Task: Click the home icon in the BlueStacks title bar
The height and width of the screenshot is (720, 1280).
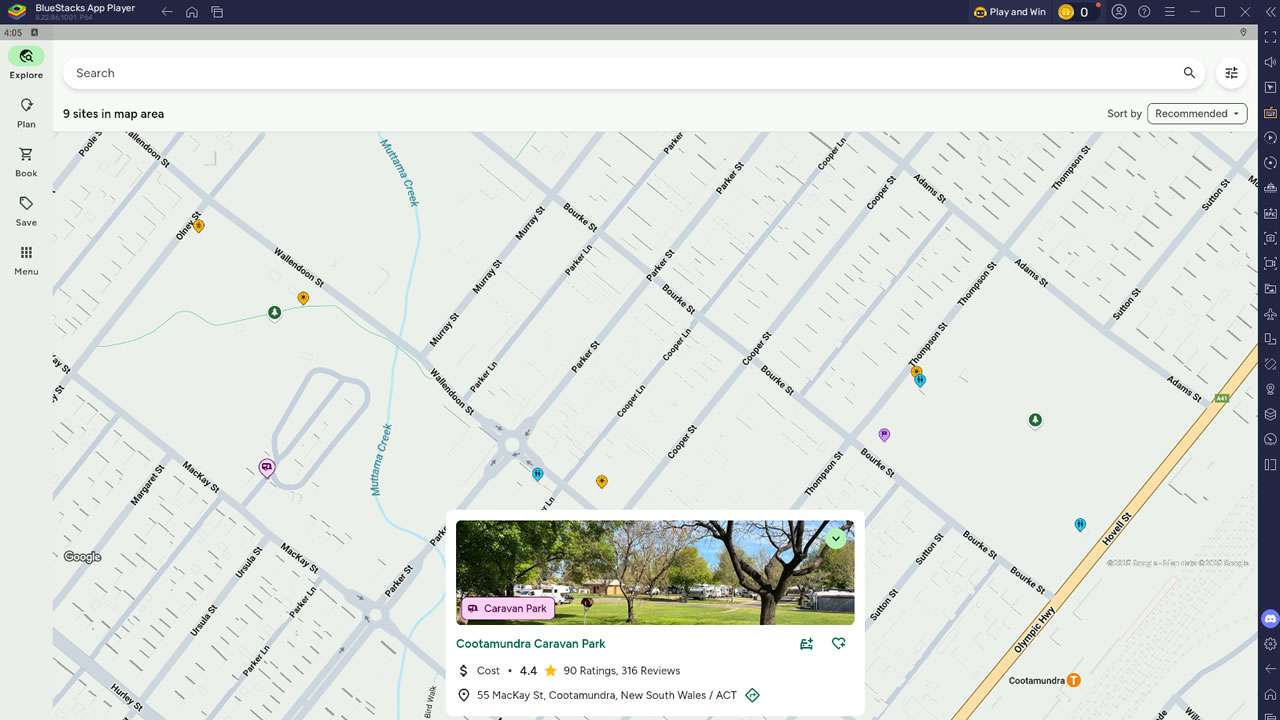Action: 191,12
